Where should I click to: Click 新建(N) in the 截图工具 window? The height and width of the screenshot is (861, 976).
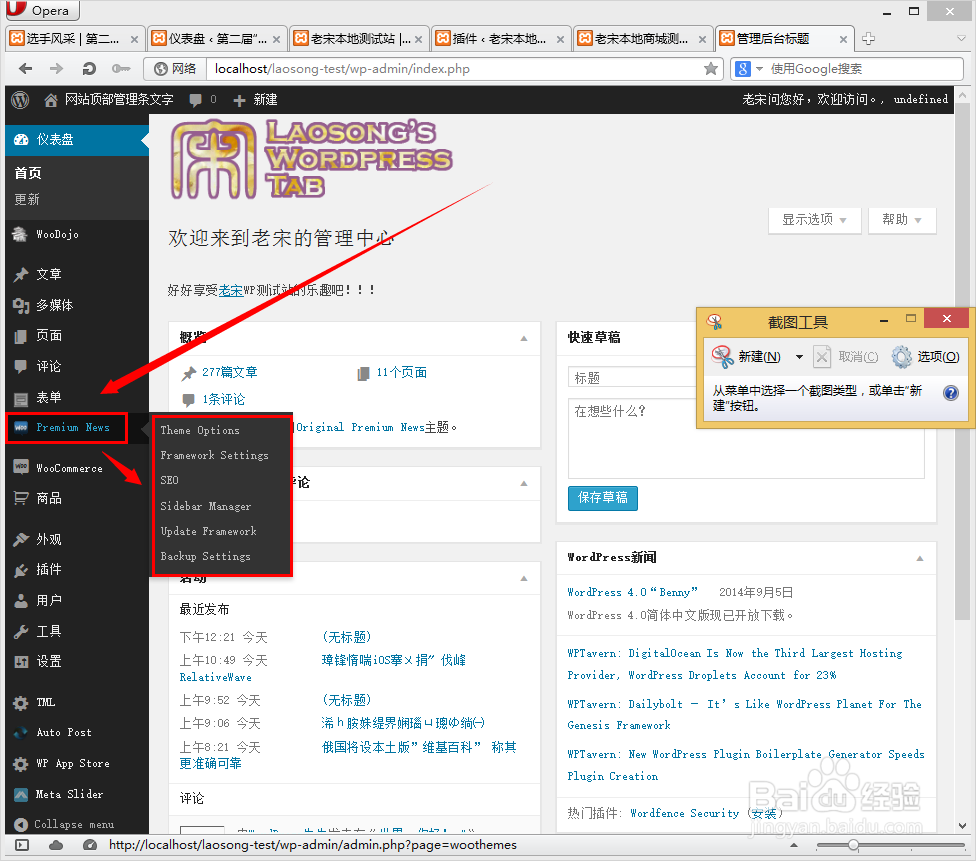(747, 357)
